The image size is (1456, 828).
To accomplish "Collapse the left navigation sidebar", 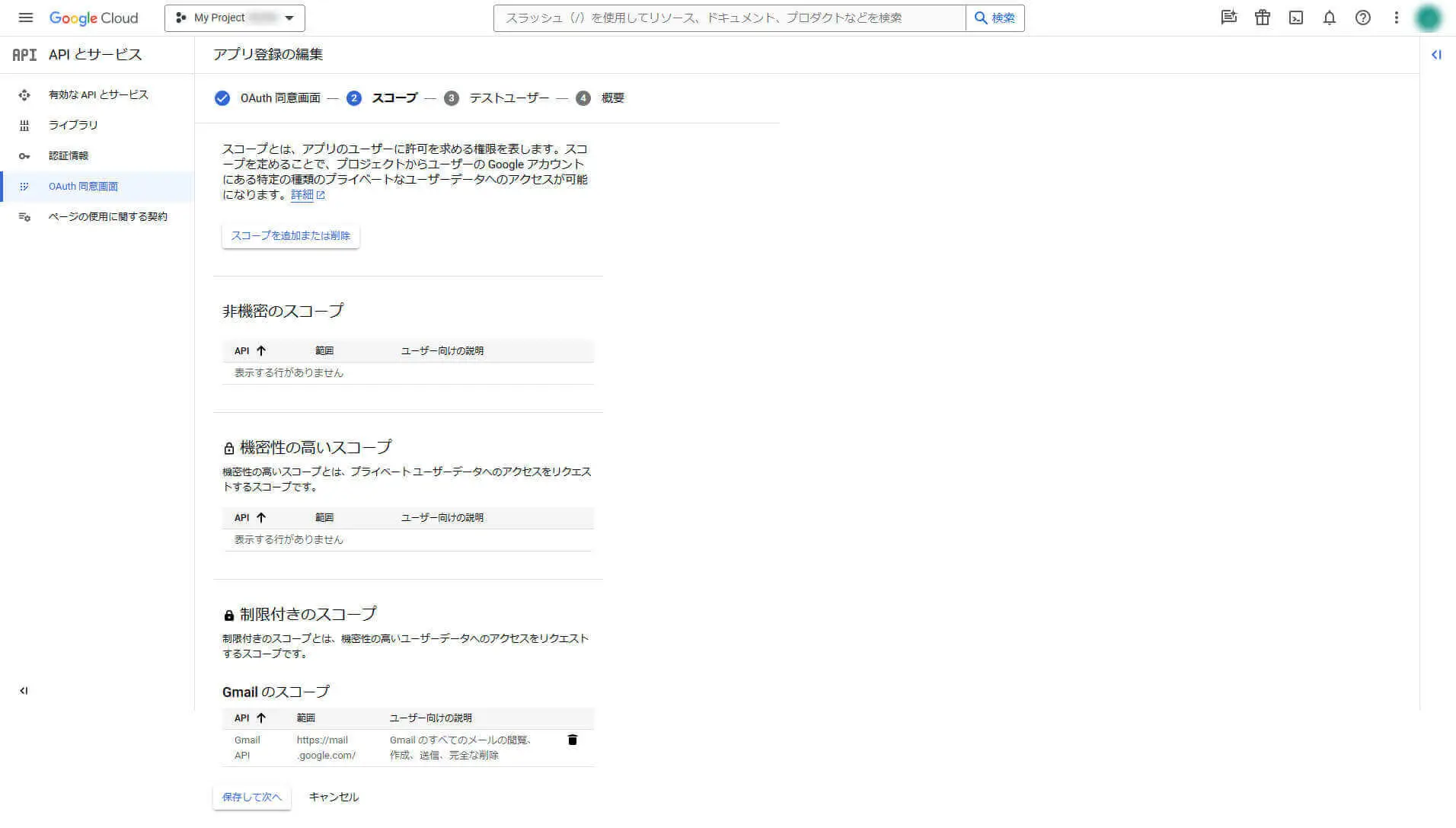I will pyautogui.click(x=24, y=691).
